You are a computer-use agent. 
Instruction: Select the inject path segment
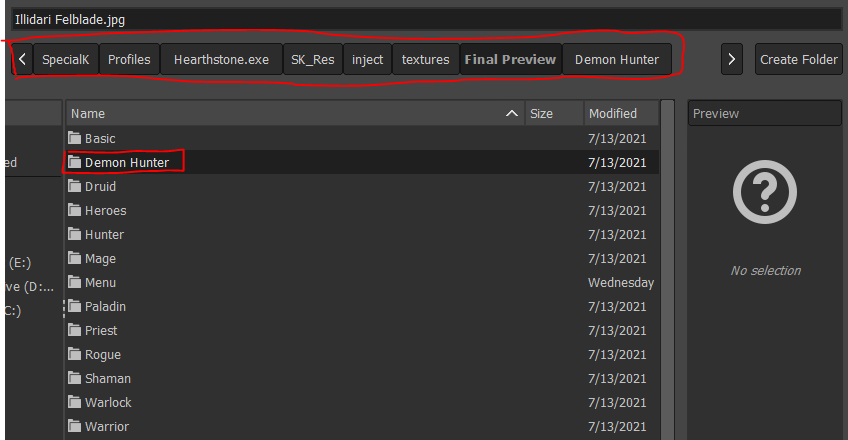tap(367, 60)
